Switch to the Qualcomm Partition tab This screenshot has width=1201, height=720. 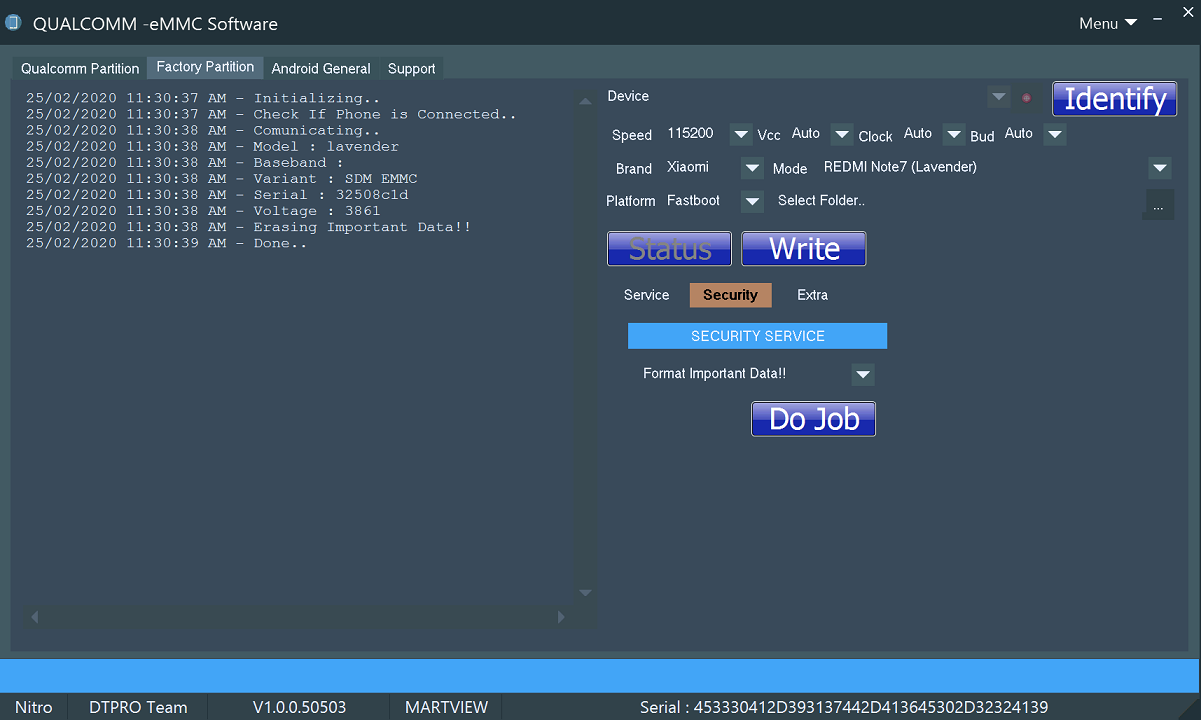point(80,69)
